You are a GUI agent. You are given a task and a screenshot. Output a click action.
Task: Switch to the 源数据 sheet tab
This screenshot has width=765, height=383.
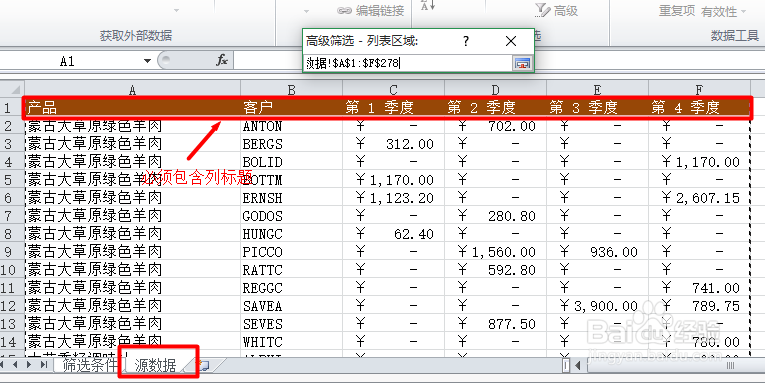tap(155, 365)
